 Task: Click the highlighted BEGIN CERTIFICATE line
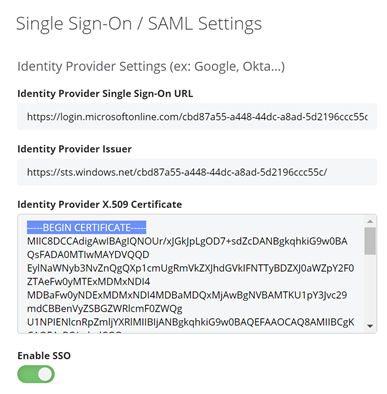coord(87,228)
